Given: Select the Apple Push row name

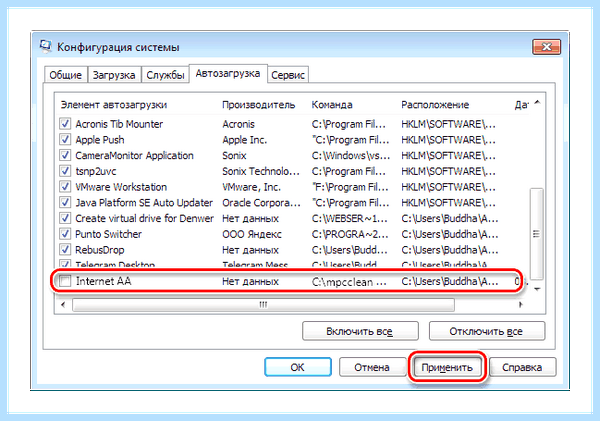Looking at the screenshot, I should [x=100, y=140].
